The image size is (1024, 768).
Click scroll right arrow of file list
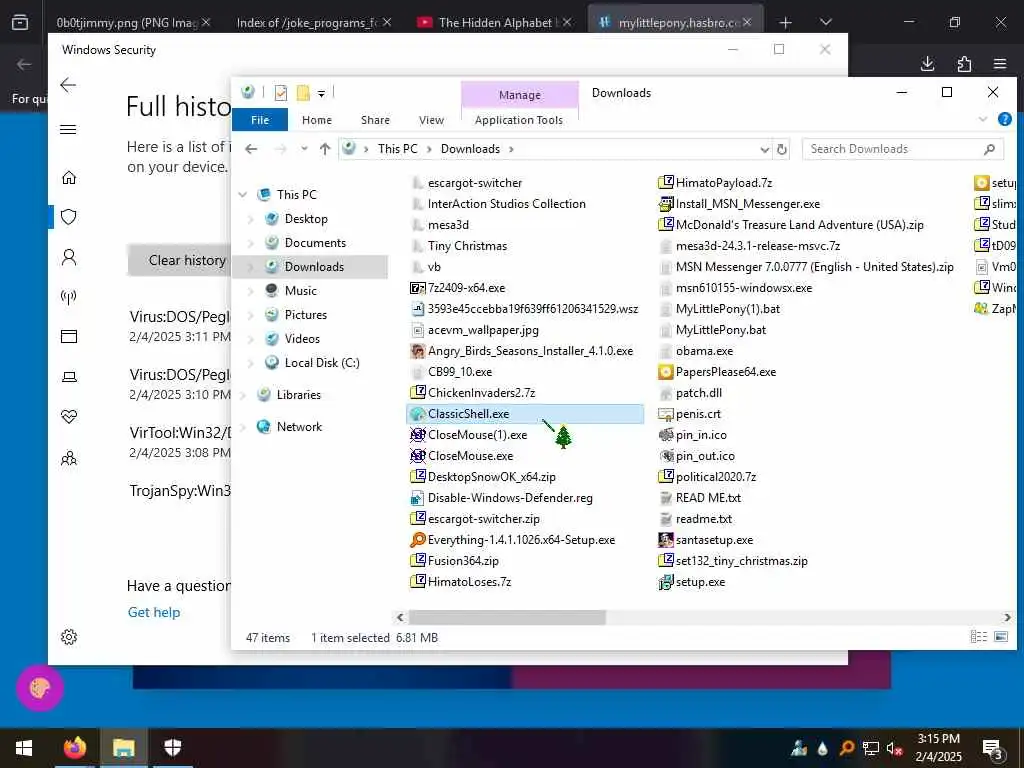click(1007, 617)
